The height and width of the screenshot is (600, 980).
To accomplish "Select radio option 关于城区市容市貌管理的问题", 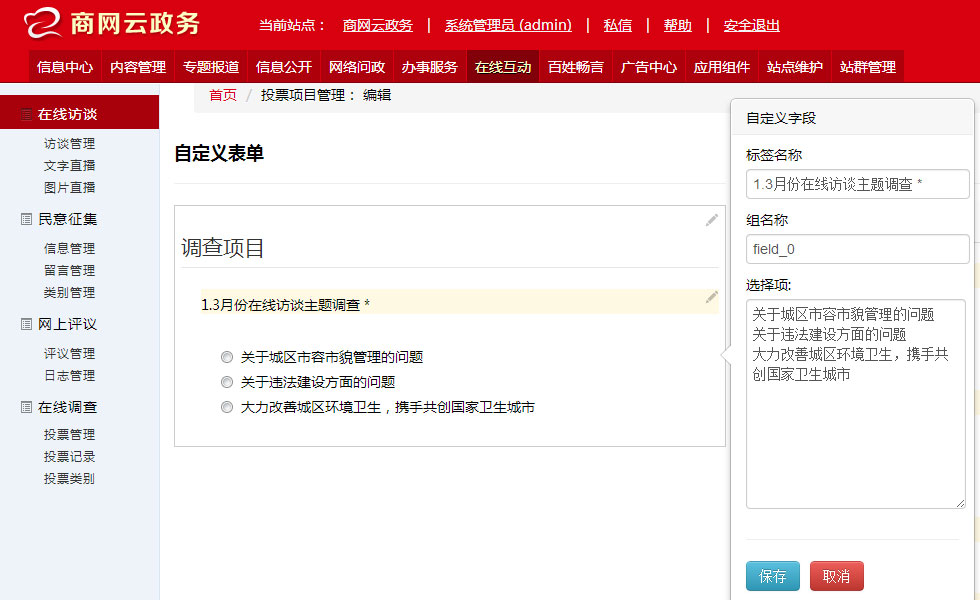I will point(227,357).
